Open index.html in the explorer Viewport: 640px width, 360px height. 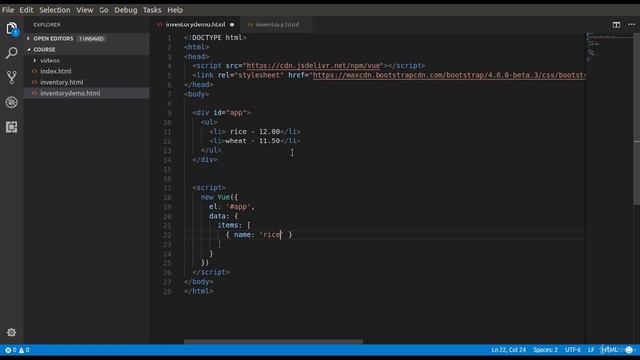pyautogui.click(x=56, y=71)
